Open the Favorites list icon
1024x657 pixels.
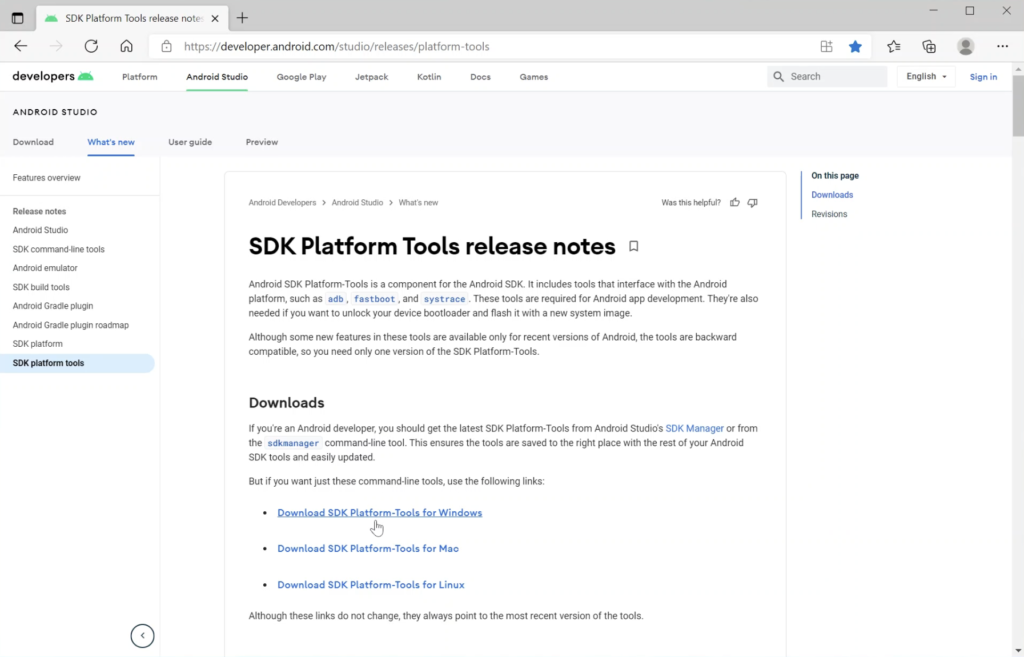coord(893,46)
